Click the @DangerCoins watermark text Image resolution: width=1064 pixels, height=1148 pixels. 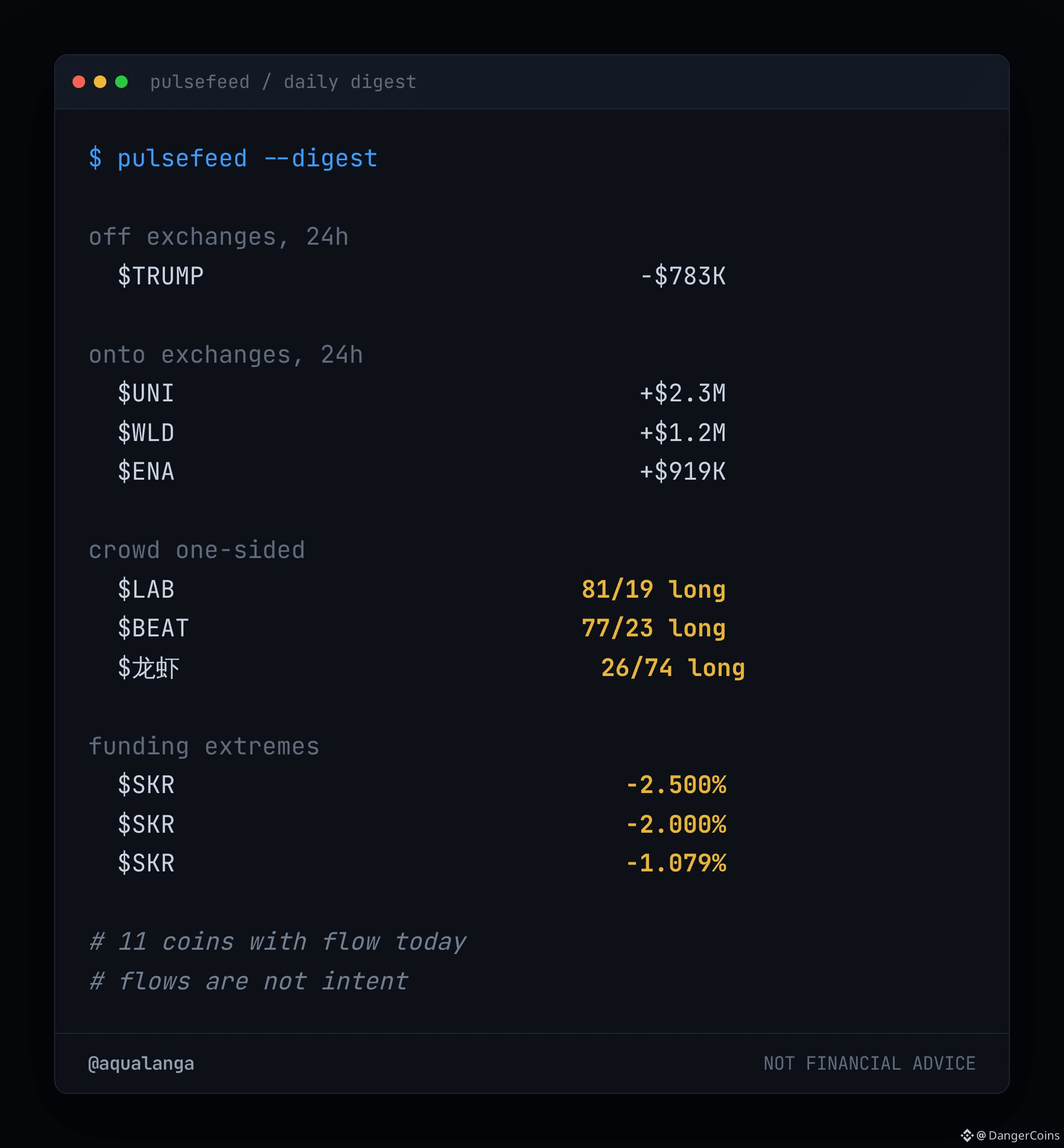[1018, 1135]
